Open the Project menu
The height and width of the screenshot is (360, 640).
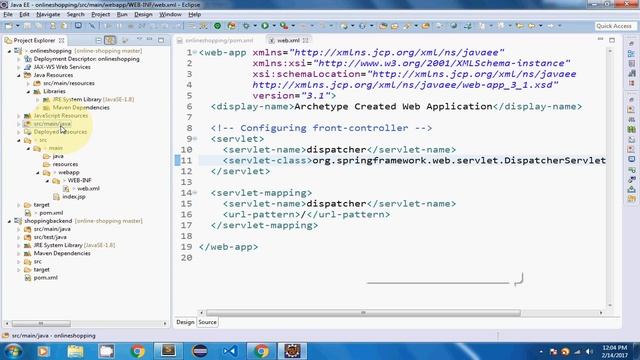(100, 14)
